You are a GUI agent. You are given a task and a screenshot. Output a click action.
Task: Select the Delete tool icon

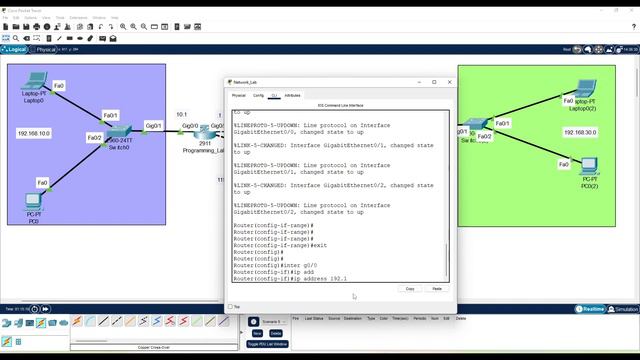point(27,38)
